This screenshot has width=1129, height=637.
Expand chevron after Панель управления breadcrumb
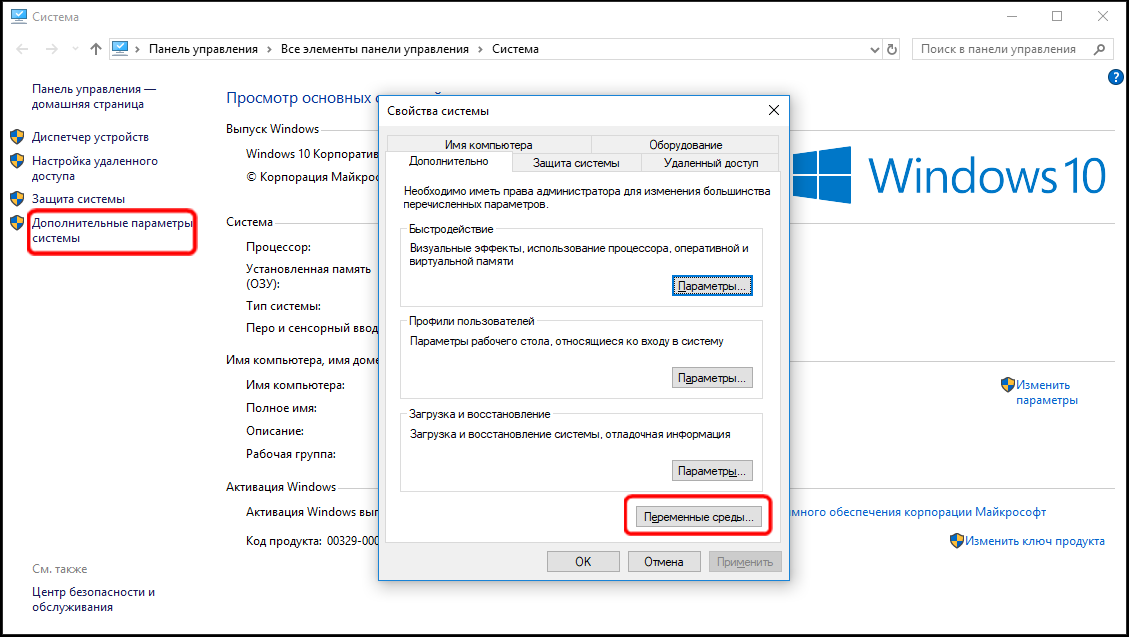pyautogui.click(x=269, y=49)
